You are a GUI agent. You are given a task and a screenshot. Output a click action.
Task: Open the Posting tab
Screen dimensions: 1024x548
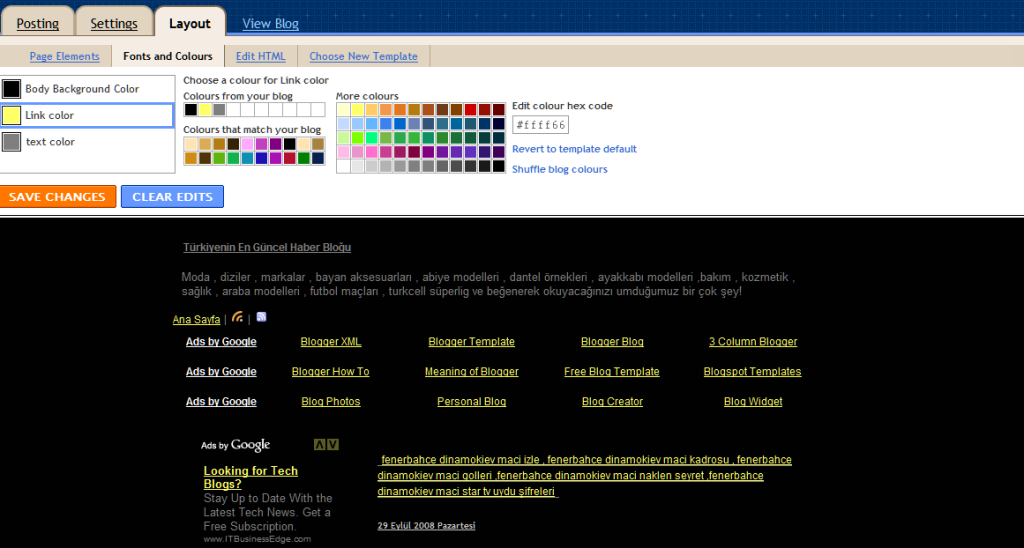coord(37,24)
